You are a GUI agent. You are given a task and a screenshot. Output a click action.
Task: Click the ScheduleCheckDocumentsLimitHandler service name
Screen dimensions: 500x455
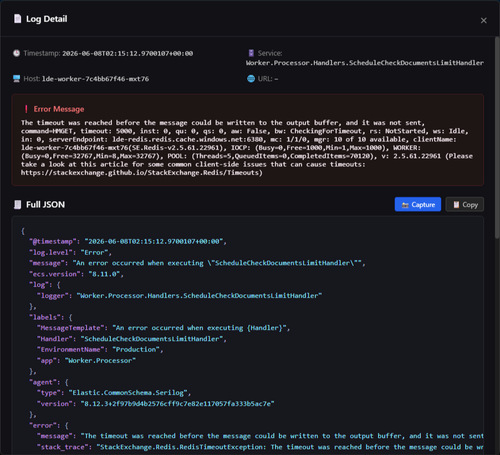tap(365, 63)
